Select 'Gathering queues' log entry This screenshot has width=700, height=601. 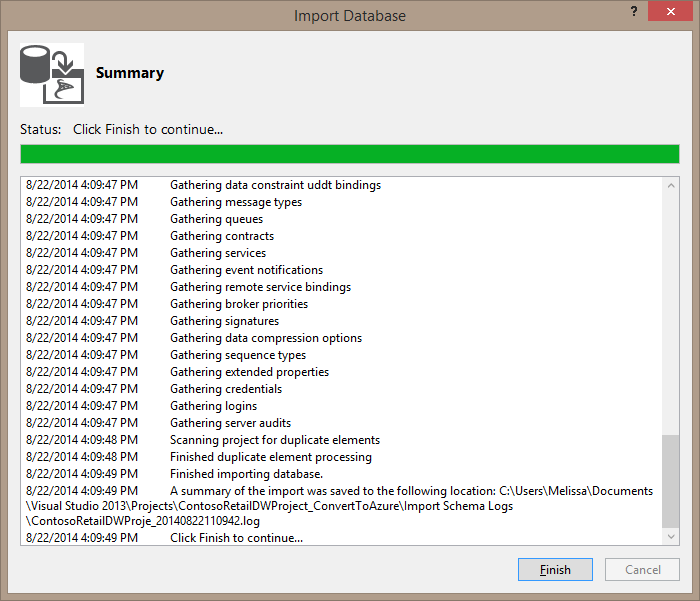tap(144, 219)
